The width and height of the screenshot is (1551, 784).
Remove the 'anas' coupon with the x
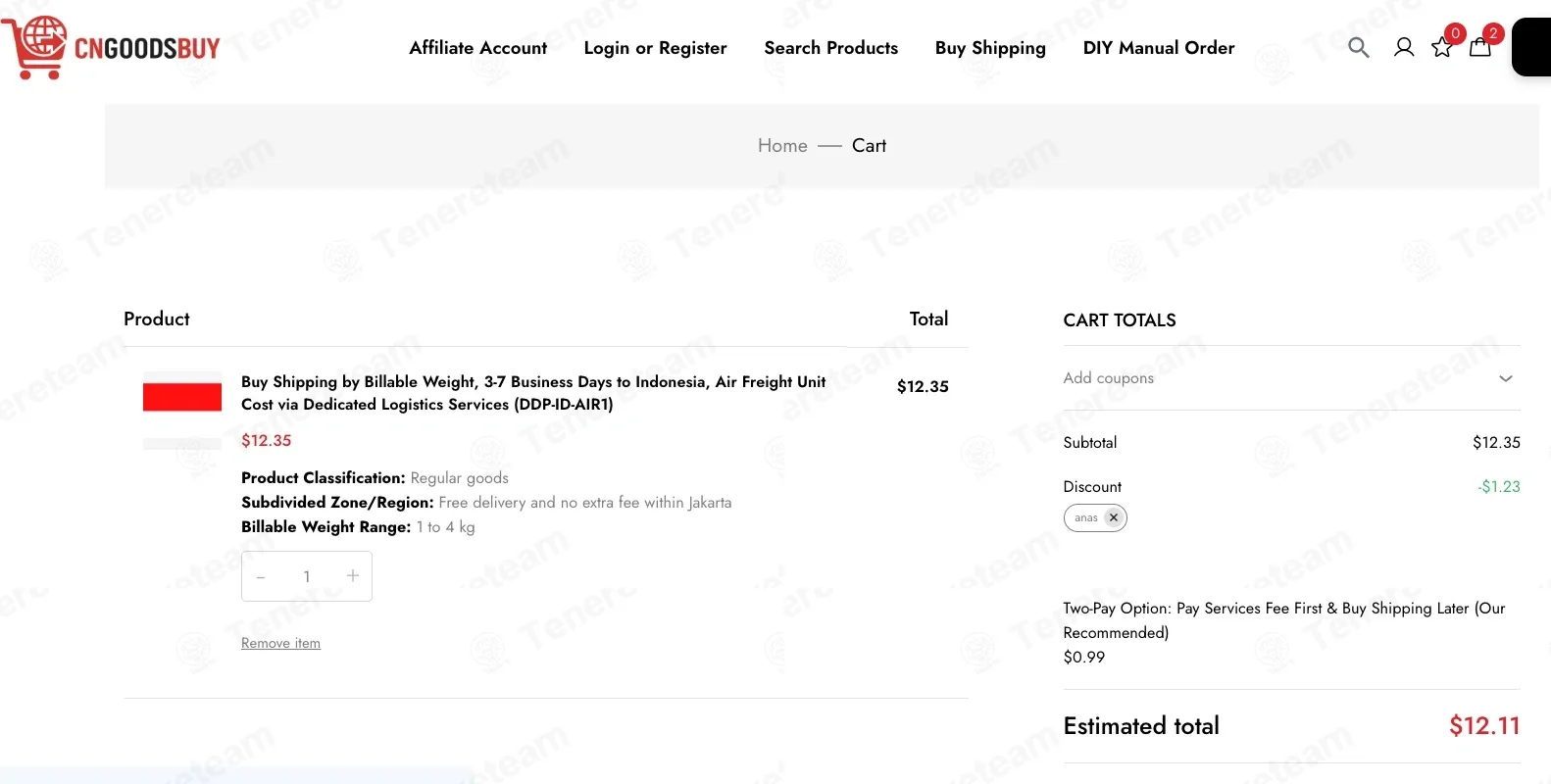tap(1114, 517)
